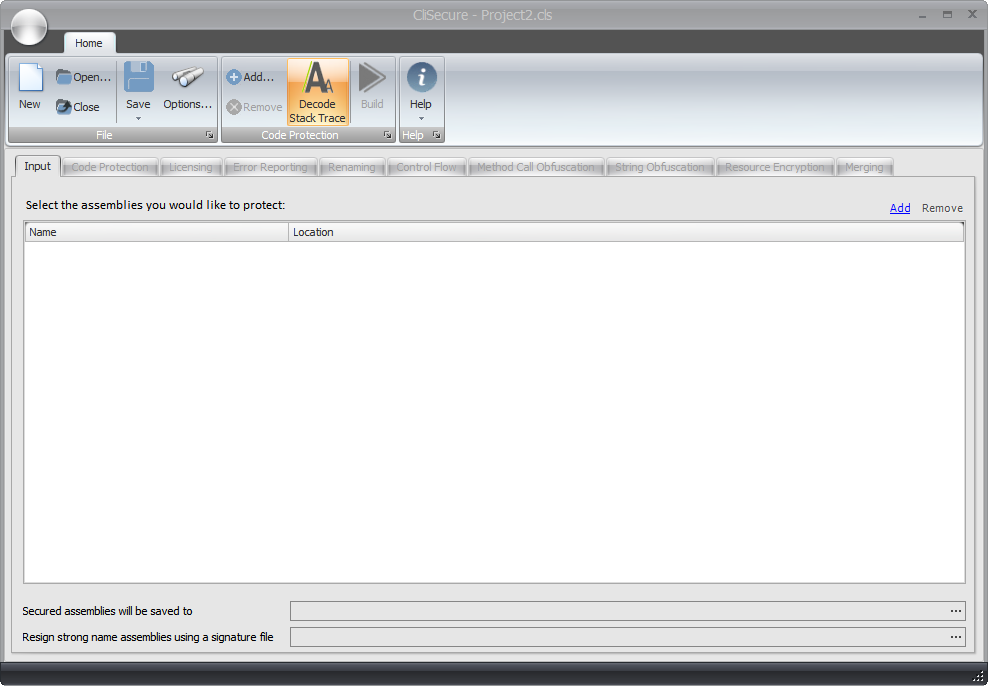Screen dimensions: 988x686
Task: Switch to the Code Protection tab
Action: (x=110, y=167)
